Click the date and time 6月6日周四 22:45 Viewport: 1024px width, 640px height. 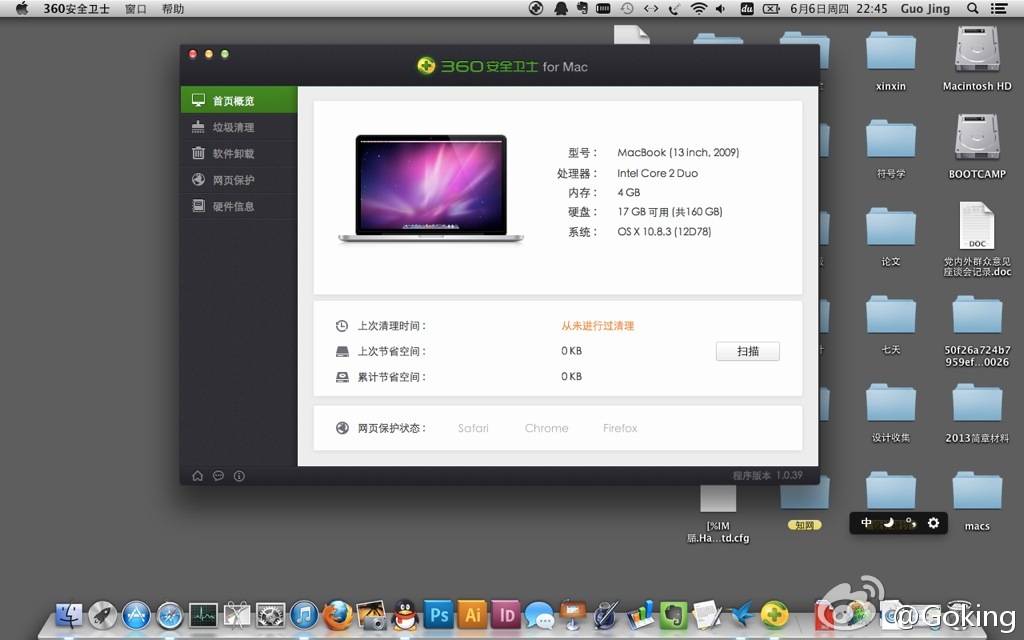click(839, 8)
